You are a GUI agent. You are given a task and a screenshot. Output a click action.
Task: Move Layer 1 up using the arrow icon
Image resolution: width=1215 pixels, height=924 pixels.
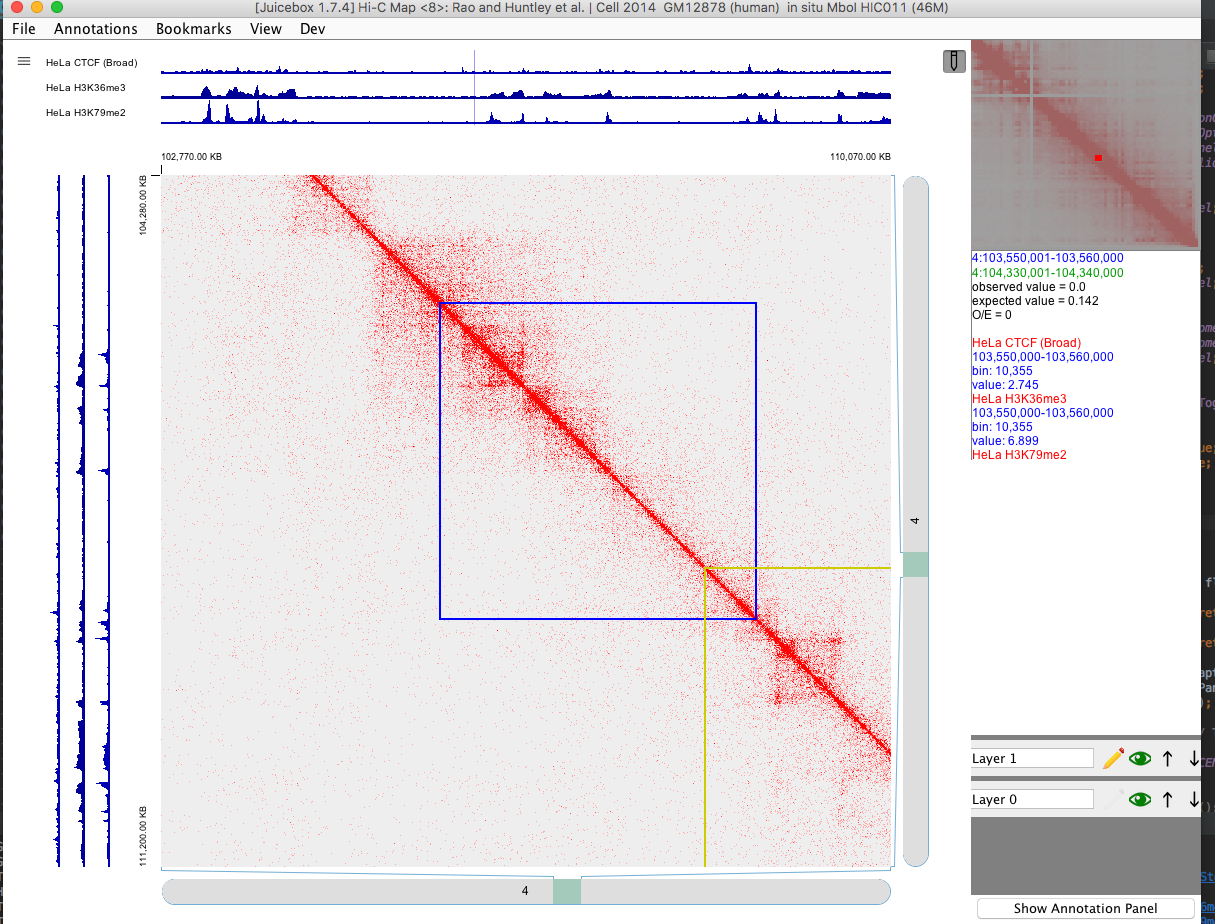[x=1166, y=758]
